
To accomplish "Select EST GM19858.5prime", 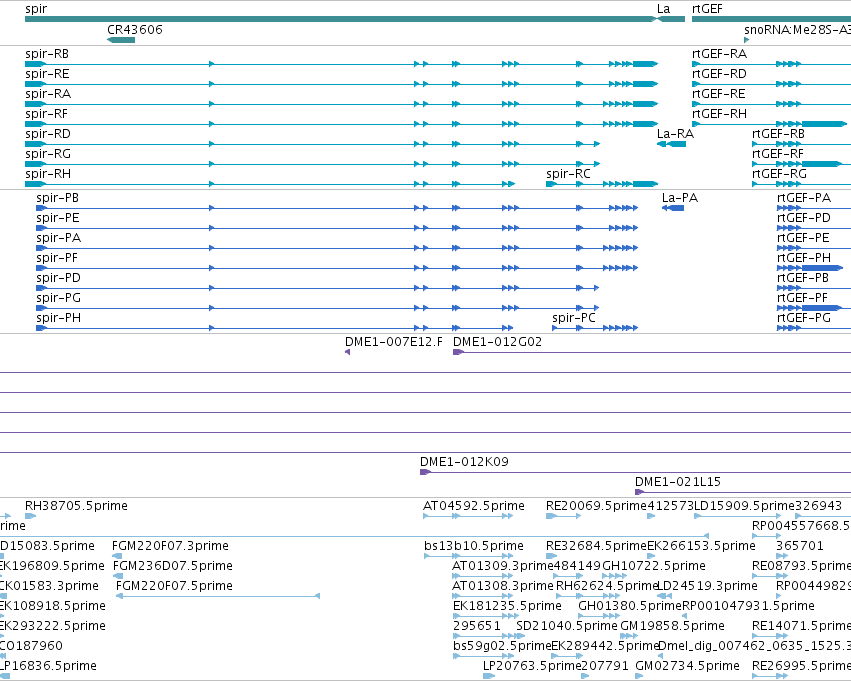I will pos(628,637).
